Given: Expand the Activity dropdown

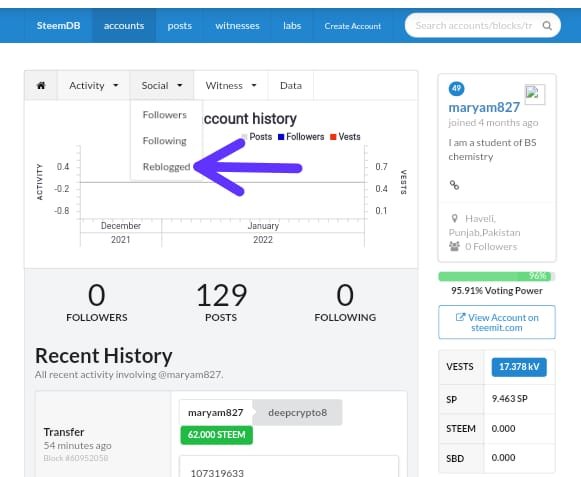Looking at the screenshot, I should pos(93,86).
